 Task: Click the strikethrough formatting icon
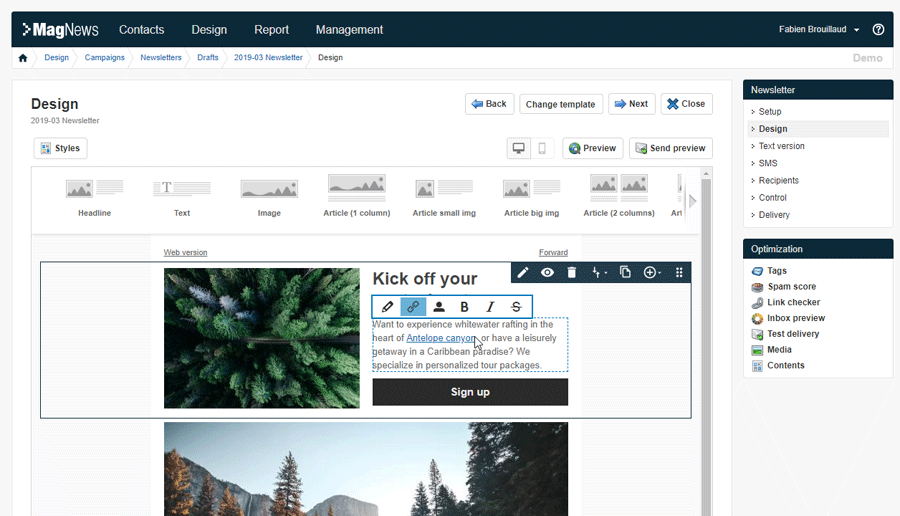(516, 307)
